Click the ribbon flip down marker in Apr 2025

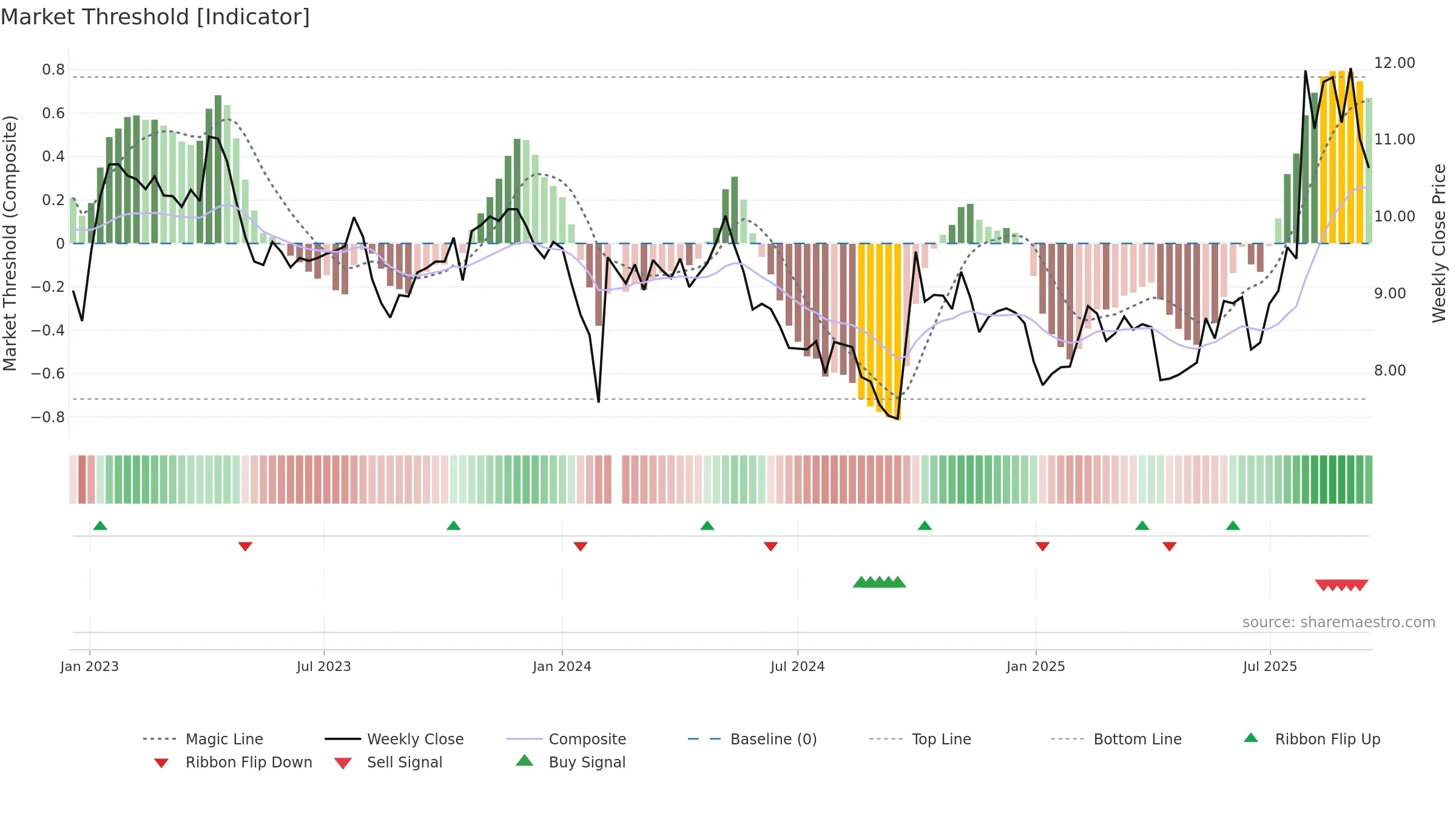pyautogui.click(x=1170, y=547)
